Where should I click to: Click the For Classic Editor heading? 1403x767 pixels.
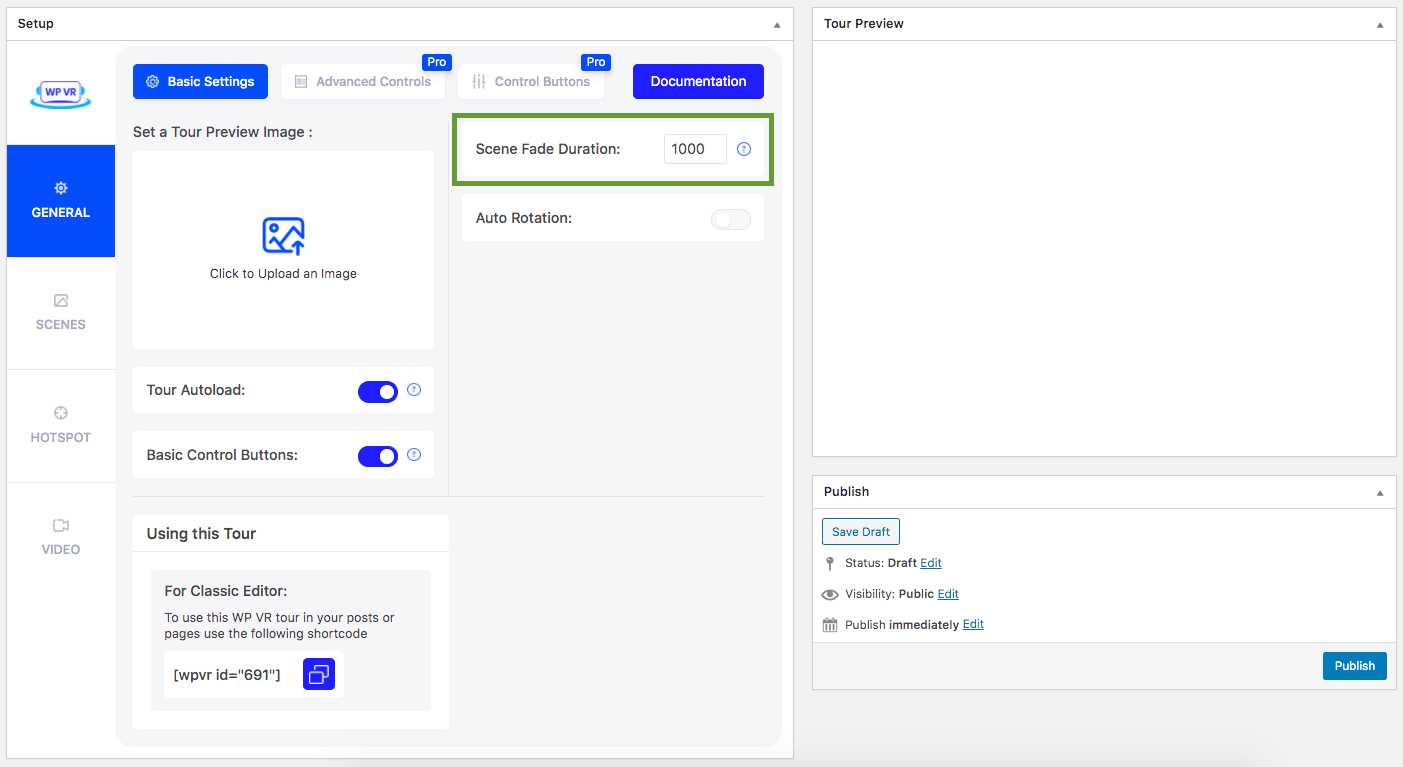coord(226,591)
